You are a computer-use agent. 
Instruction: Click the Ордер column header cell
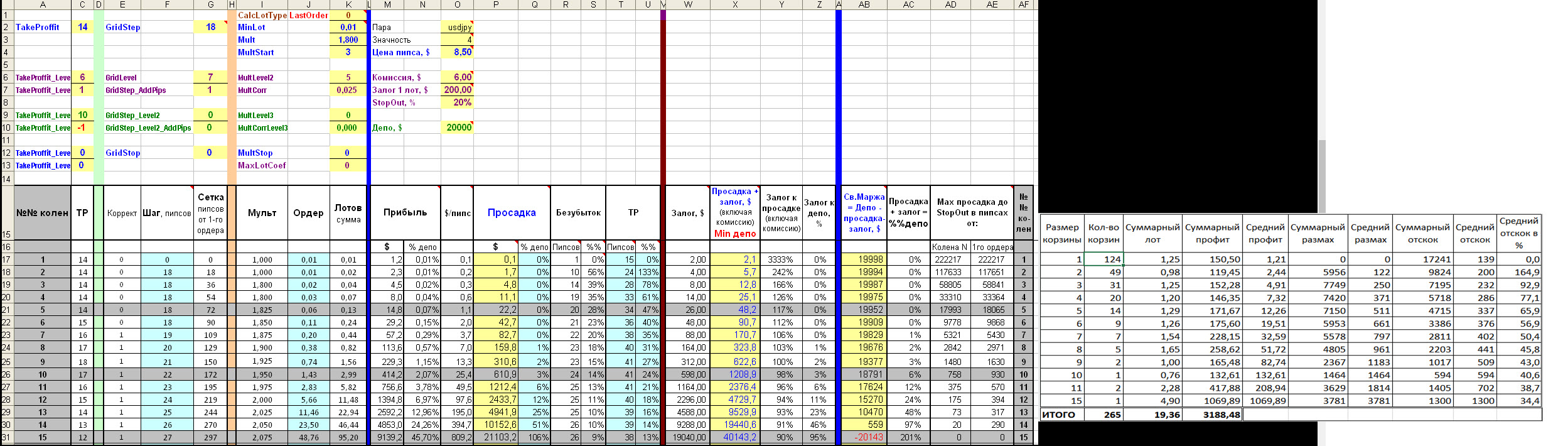pyautogui.click(x=308, y=213)
